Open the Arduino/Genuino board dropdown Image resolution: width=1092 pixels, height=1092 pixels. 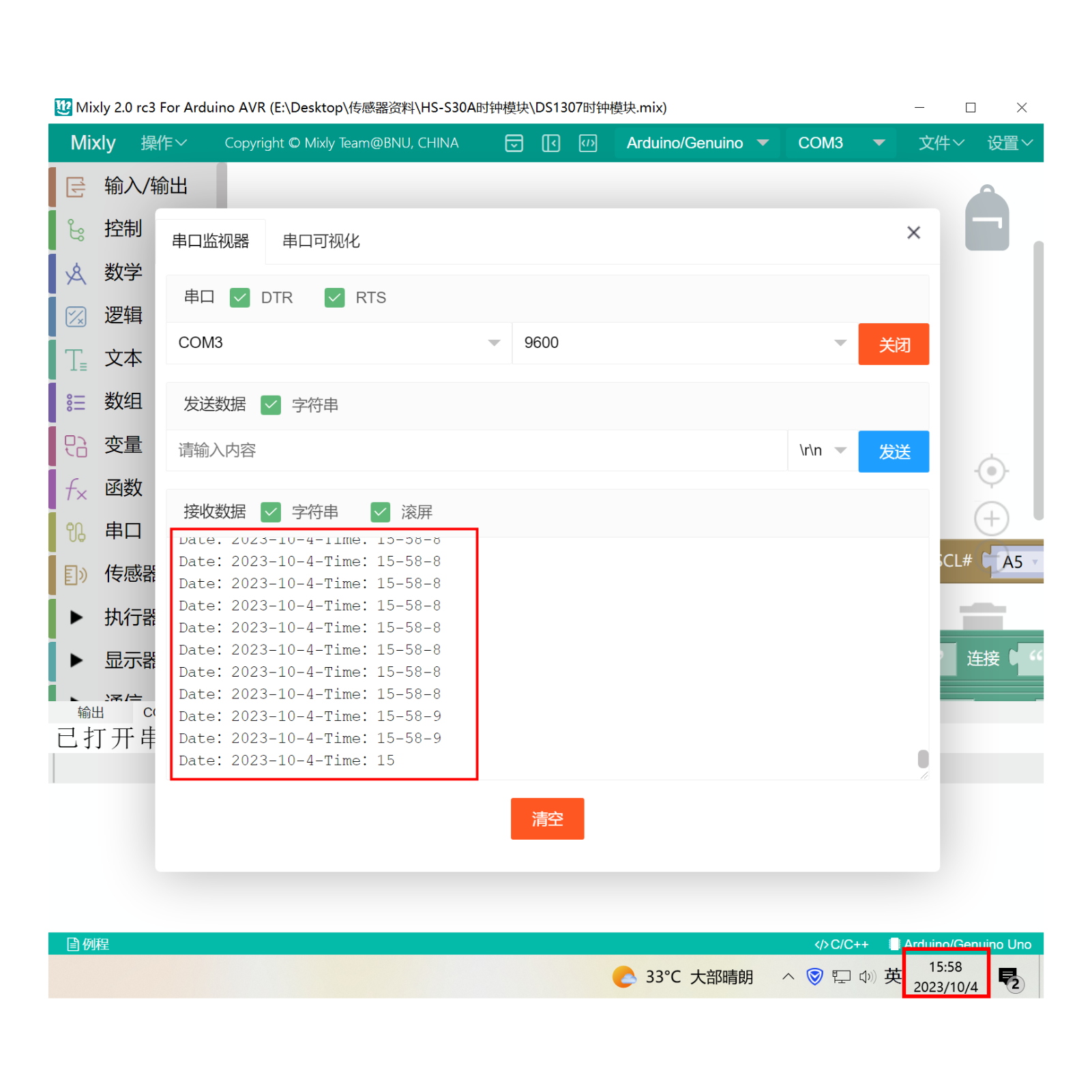(696, 143)
